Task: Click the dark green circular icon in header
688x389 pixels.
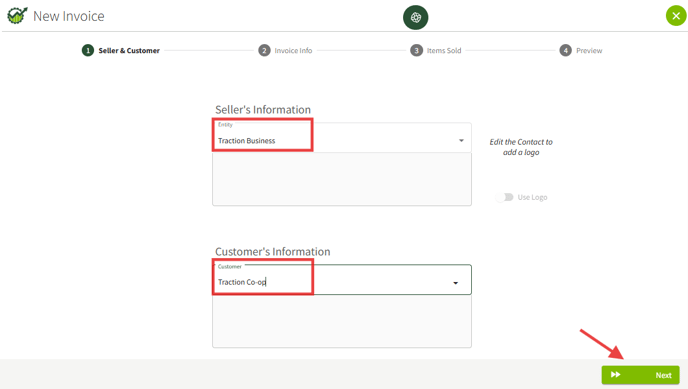Action: 416,18
